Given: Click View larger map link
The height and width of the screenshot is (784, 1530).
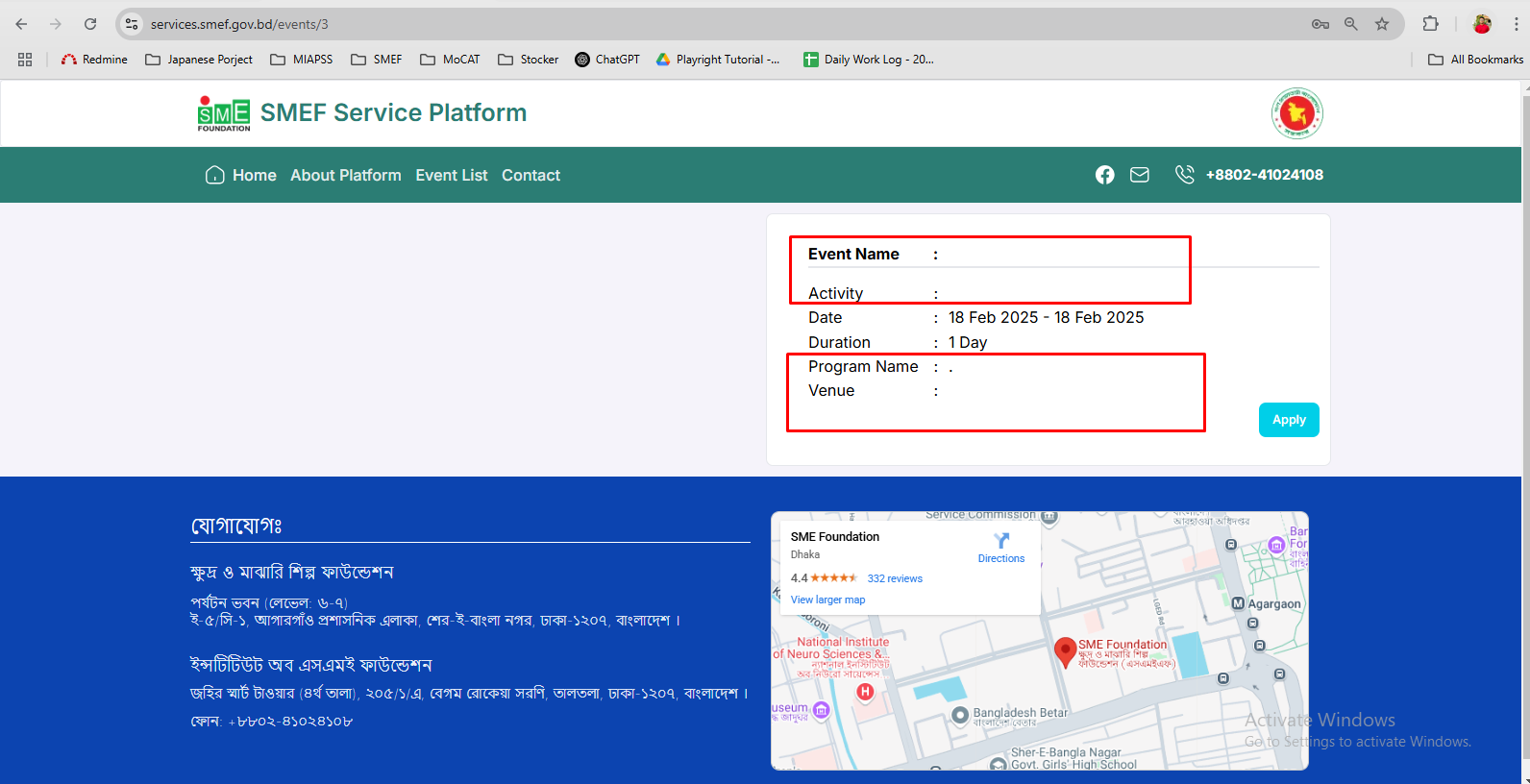Looking at the screenshot, I should pos(827,600).
